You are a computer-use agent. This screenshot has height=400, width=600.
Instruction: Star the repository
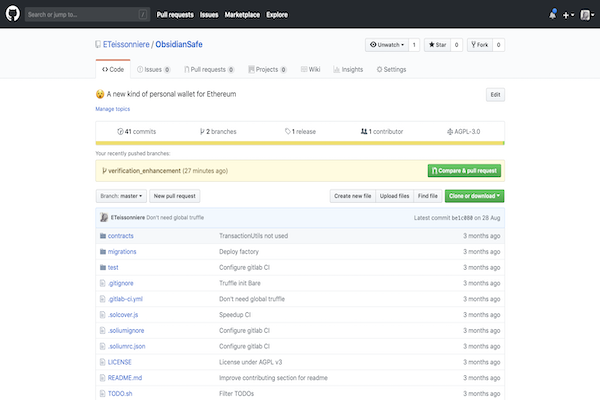[437, 45]
